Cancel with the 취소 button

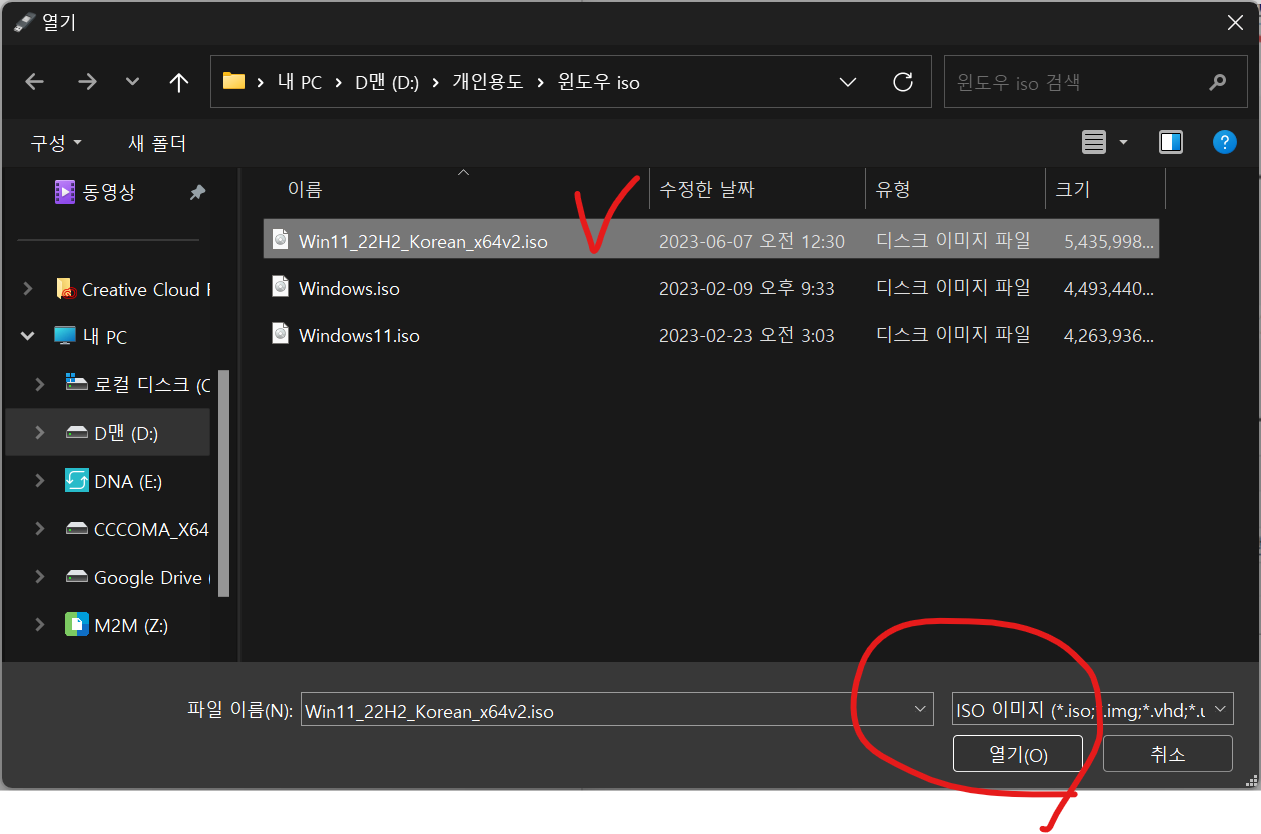1168,754
